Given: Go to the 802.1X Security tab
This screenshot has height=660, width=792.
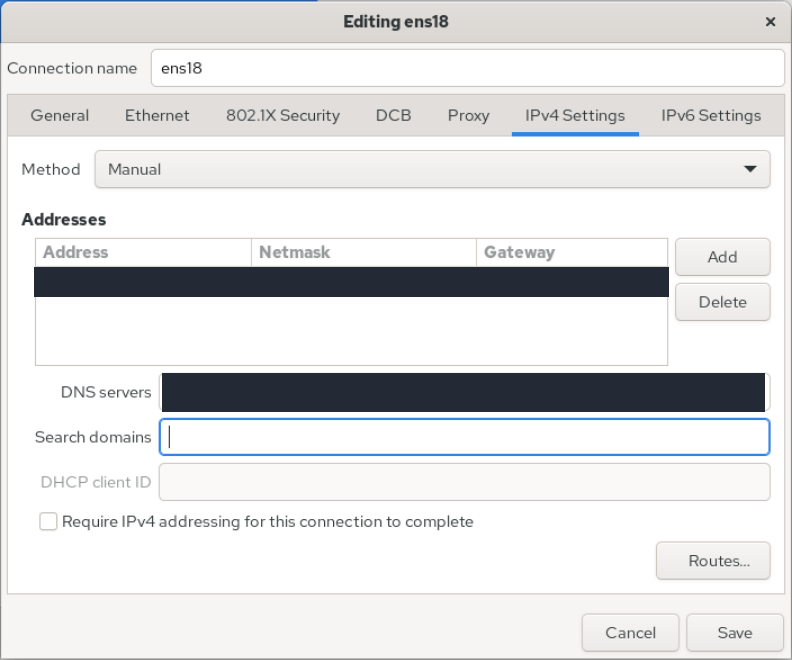Looking at the screenshot, I should click(283, 116).
